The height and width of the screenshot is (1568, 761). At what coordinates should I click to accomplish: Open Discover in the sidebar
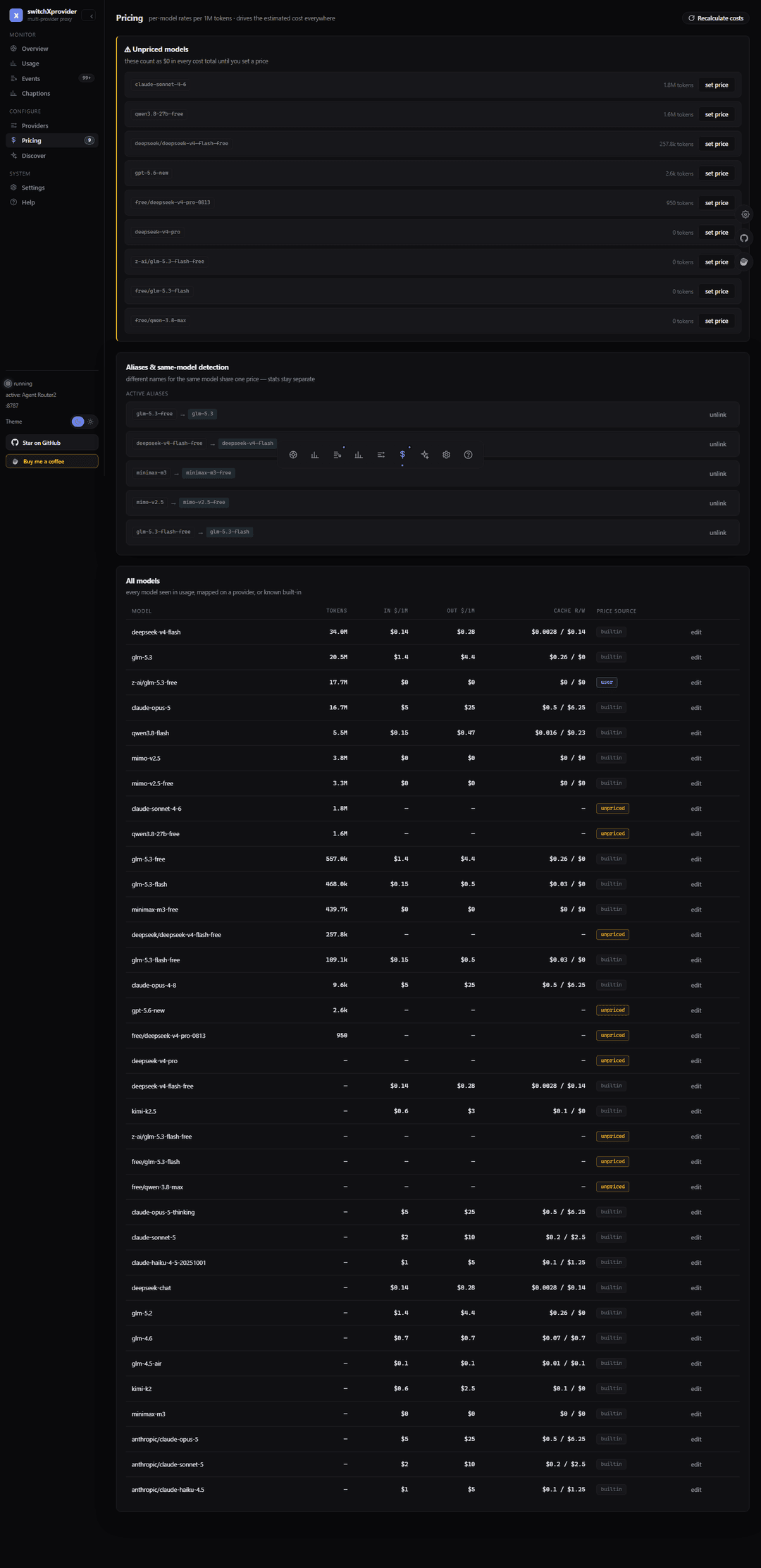point(52,156)
